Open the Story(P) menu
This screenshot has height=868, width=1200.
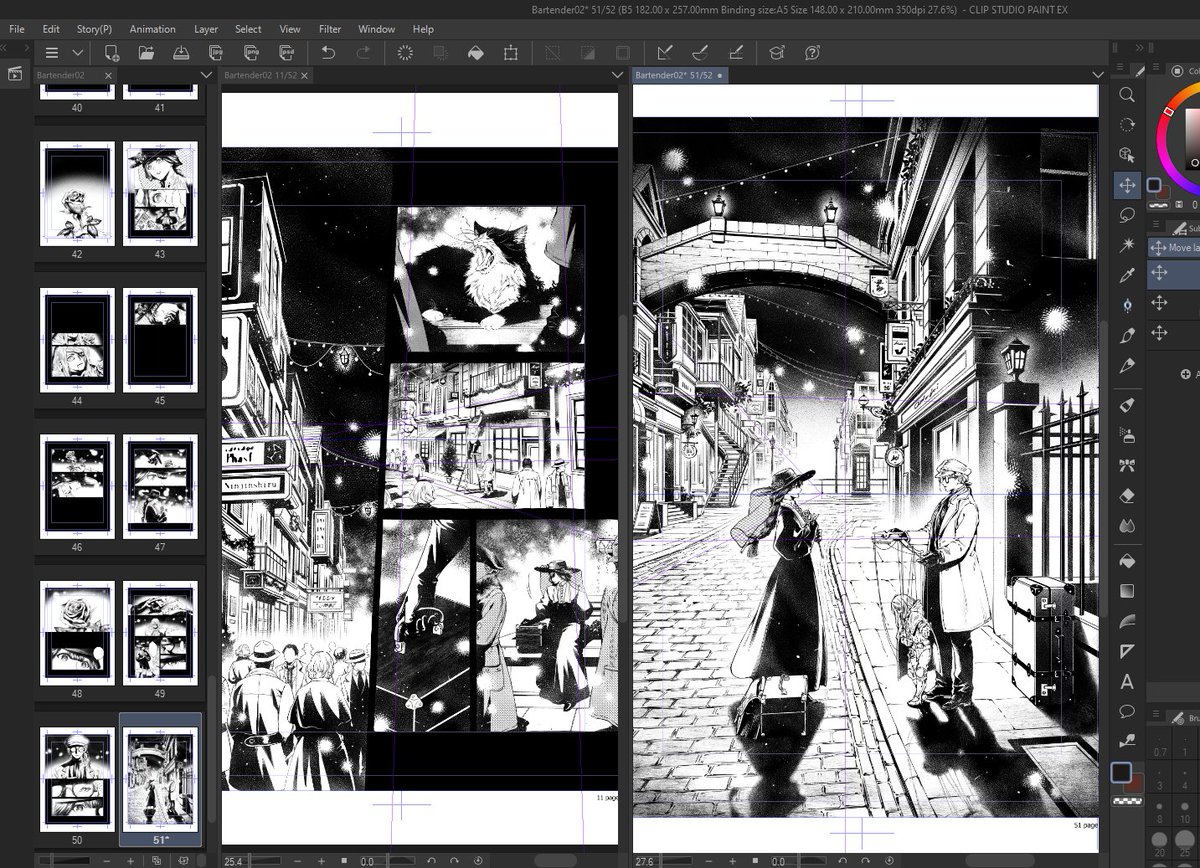[94, 29]
